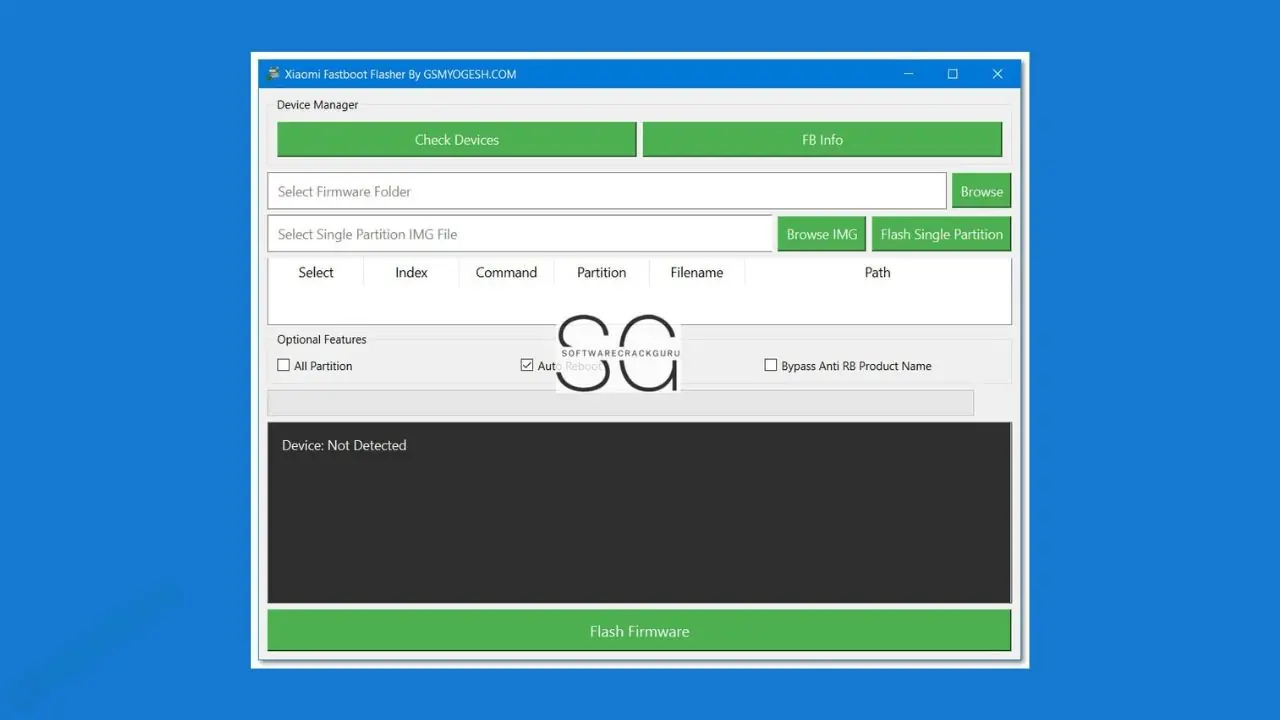Click the Browse IMG button
1280x720 pixels.
pos(821,233)
